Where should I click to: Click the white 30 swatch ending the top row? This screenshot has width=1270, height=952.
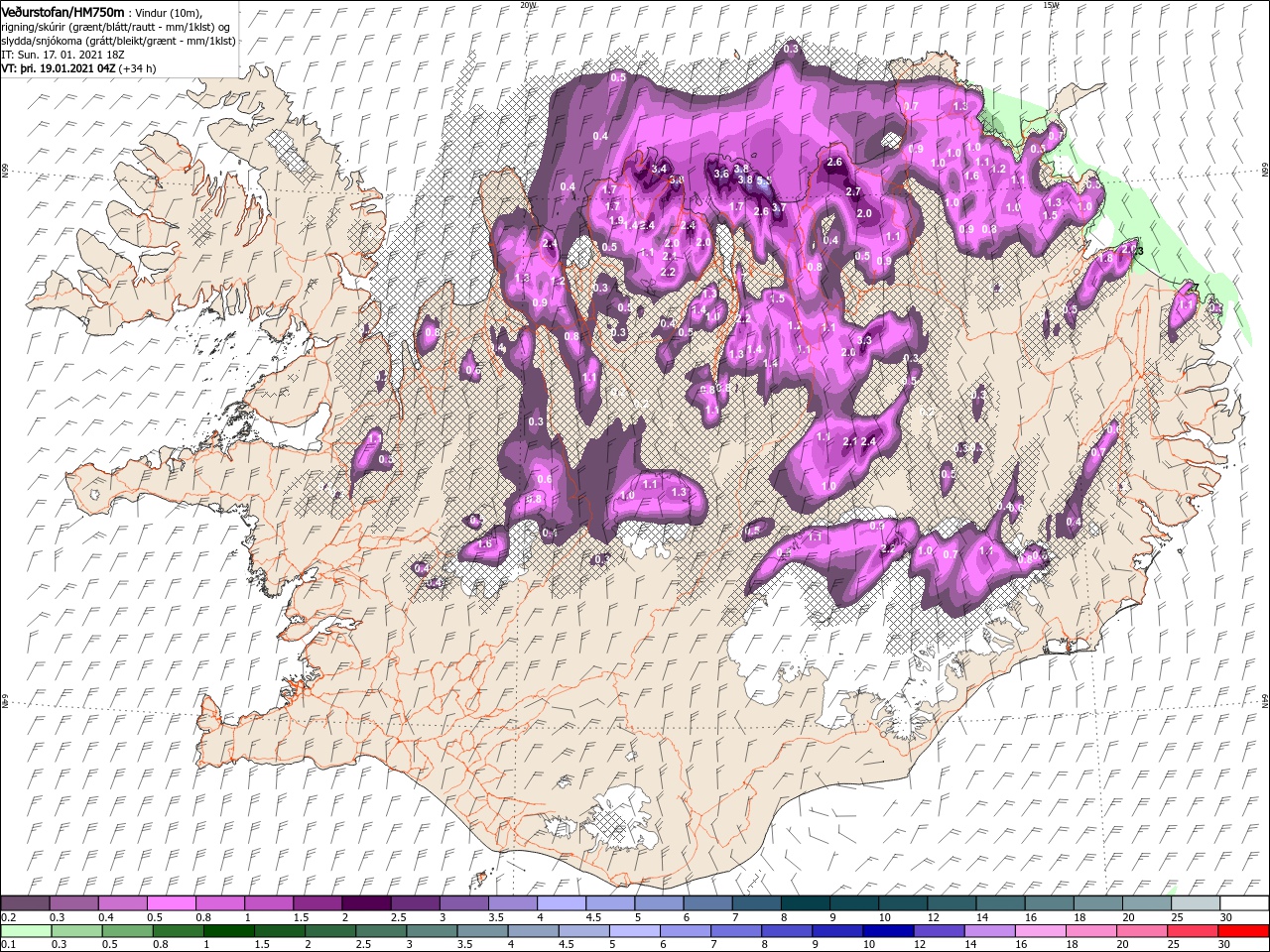(x=1243, y=903)
